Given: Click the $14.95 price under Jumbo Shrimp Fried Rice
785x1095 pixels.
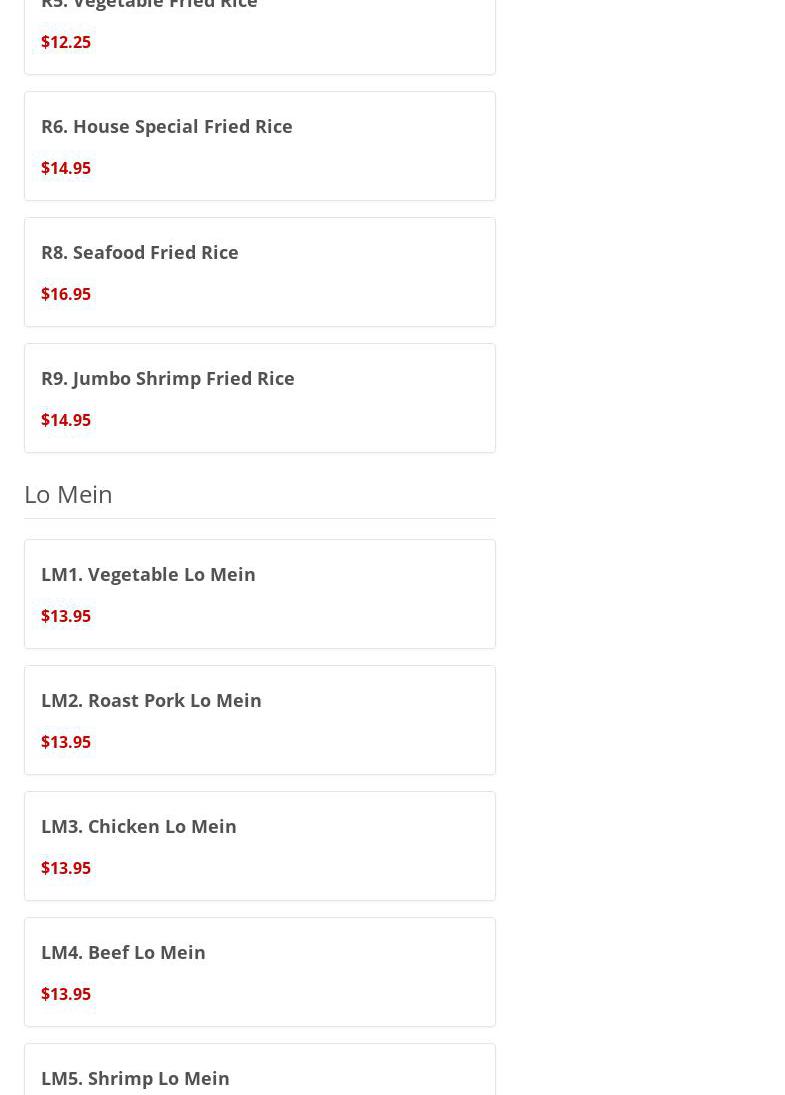Looking at the screenshot, I should (66, 420).
